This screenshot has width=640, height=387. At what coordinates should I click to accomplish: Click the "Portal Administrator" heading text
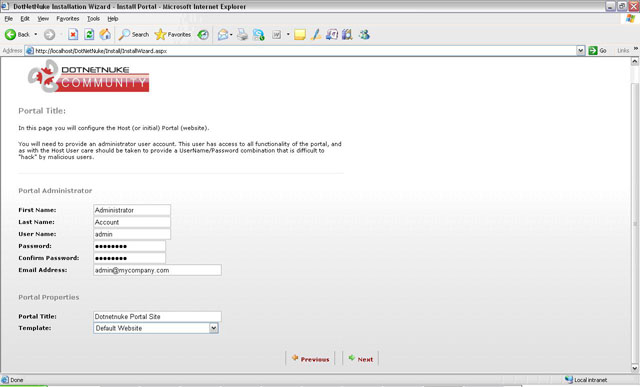tap(55, 191)
